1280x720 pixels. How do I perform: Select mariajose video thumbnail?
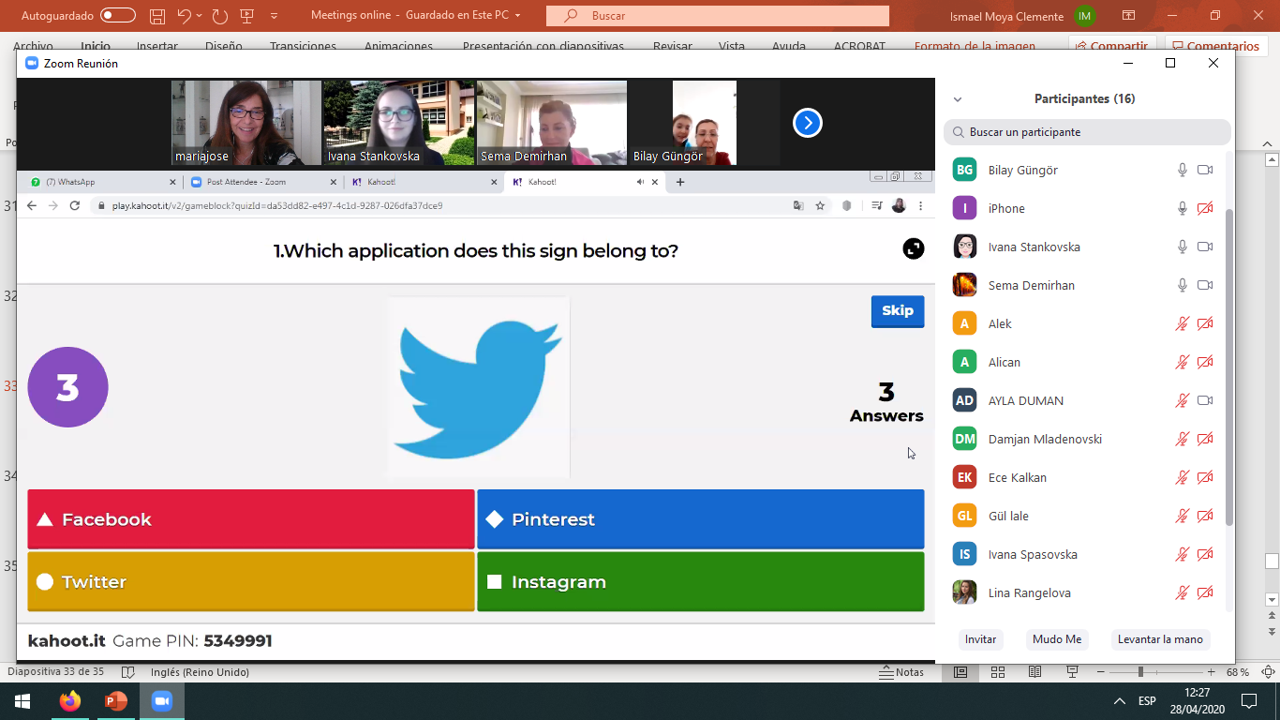246,123
